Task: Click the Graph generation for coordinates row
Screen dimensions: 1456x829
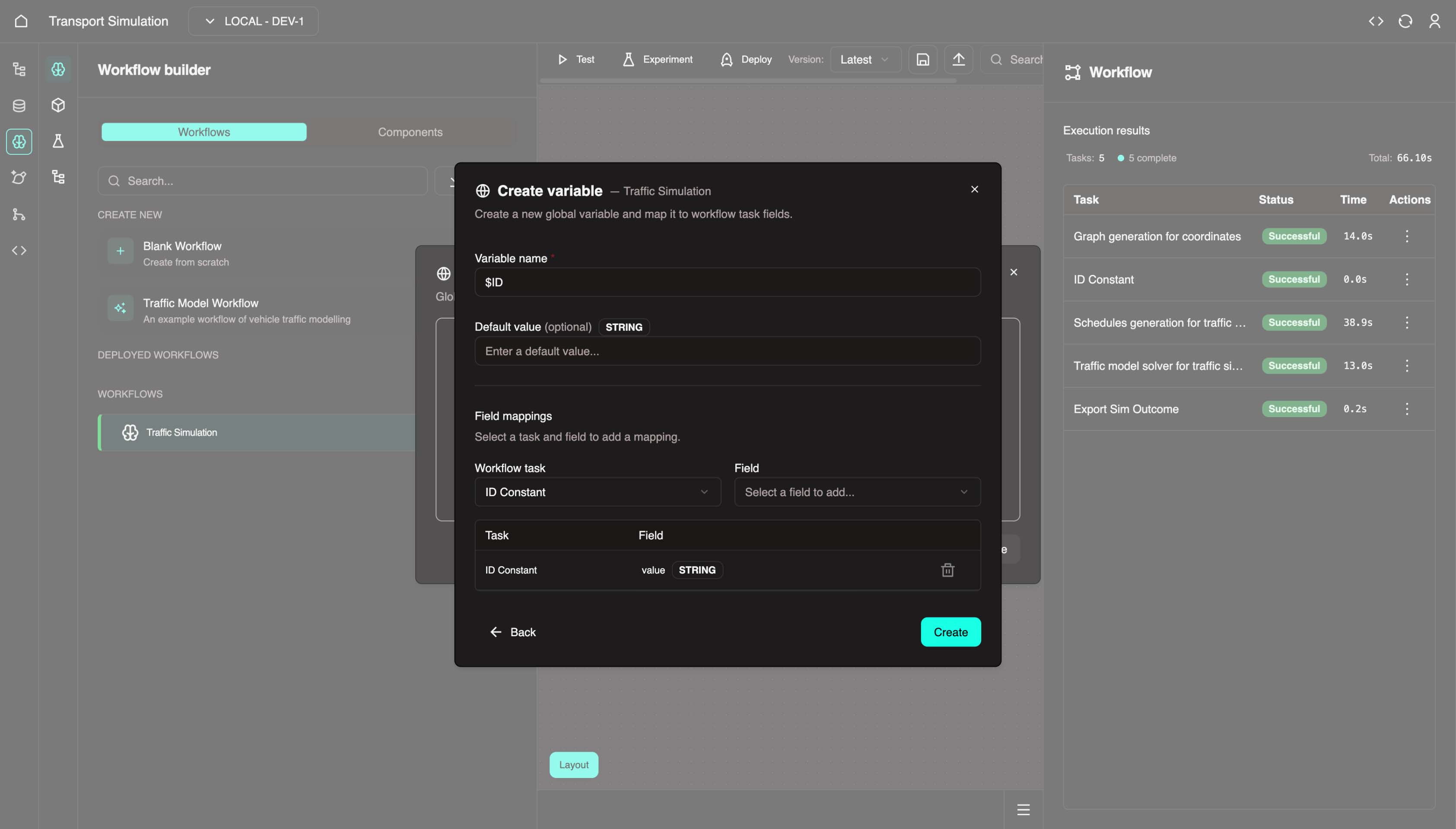Action: (1249, 236)
